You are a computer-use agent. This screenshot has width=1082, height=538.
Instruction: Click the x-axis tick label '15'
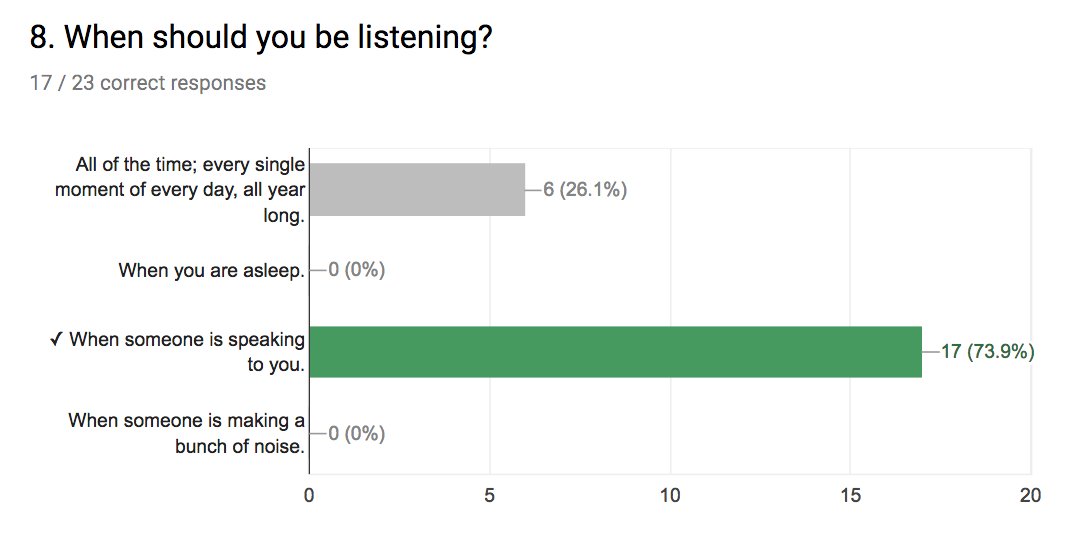[849, 495]
